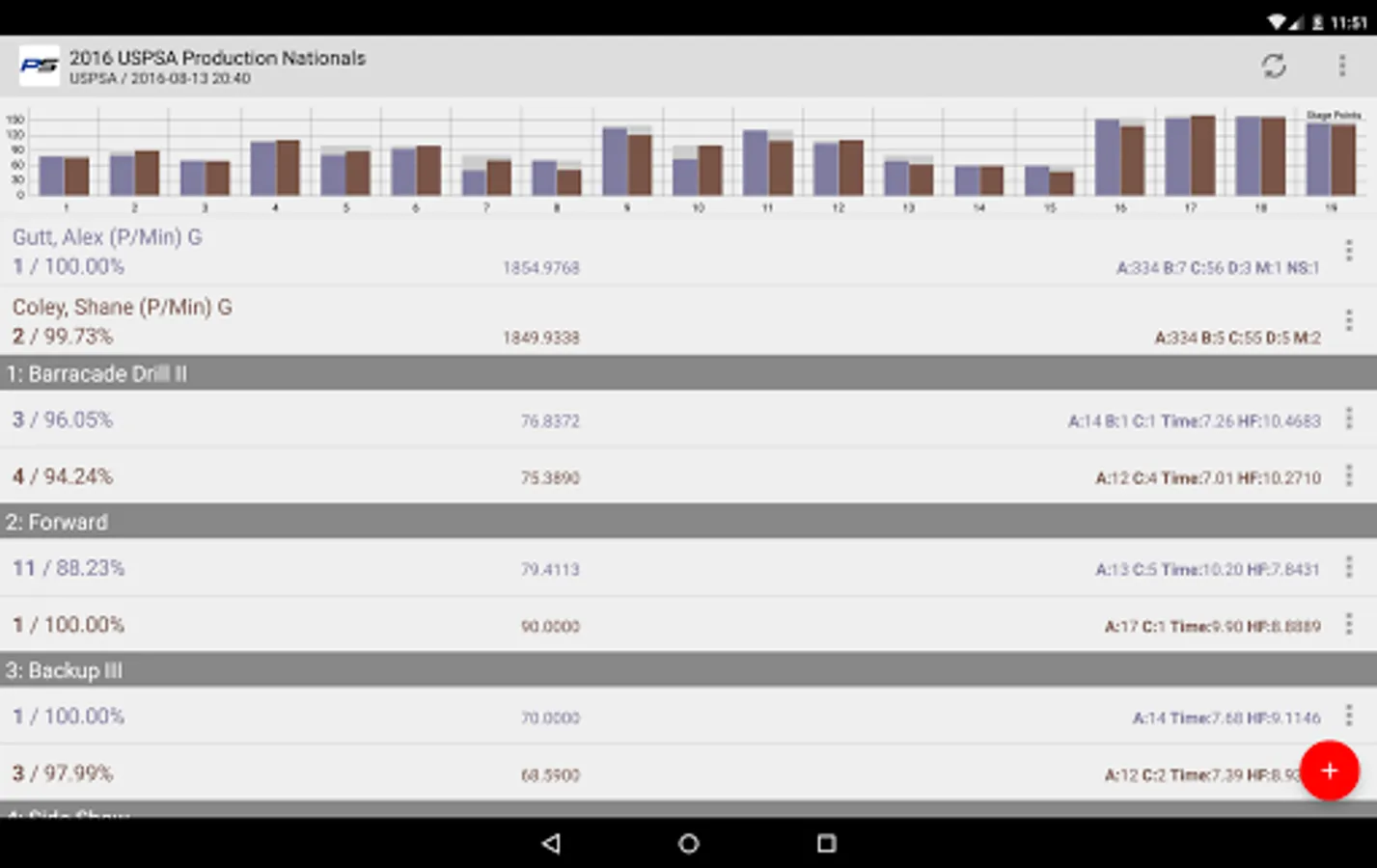
Task: Select the 1 / 100.00% overall placement
Action: [x=69, y=266]
